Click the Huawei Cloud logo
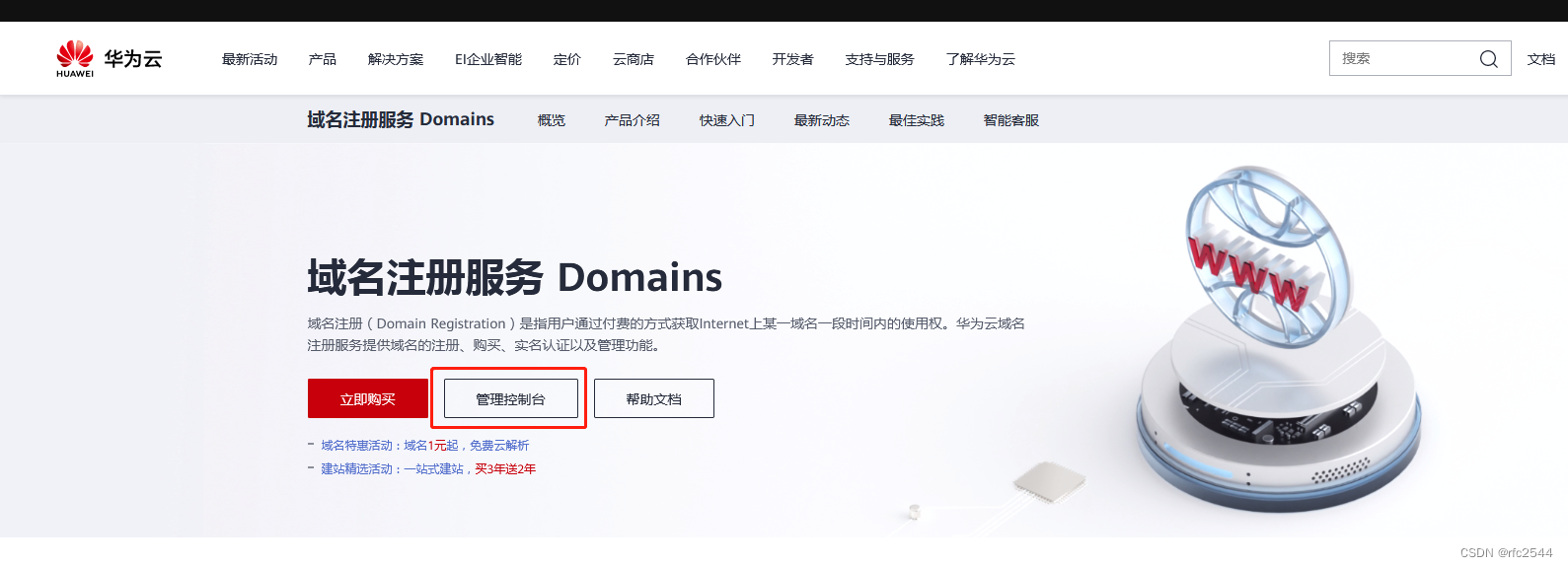 click(109, 59)
